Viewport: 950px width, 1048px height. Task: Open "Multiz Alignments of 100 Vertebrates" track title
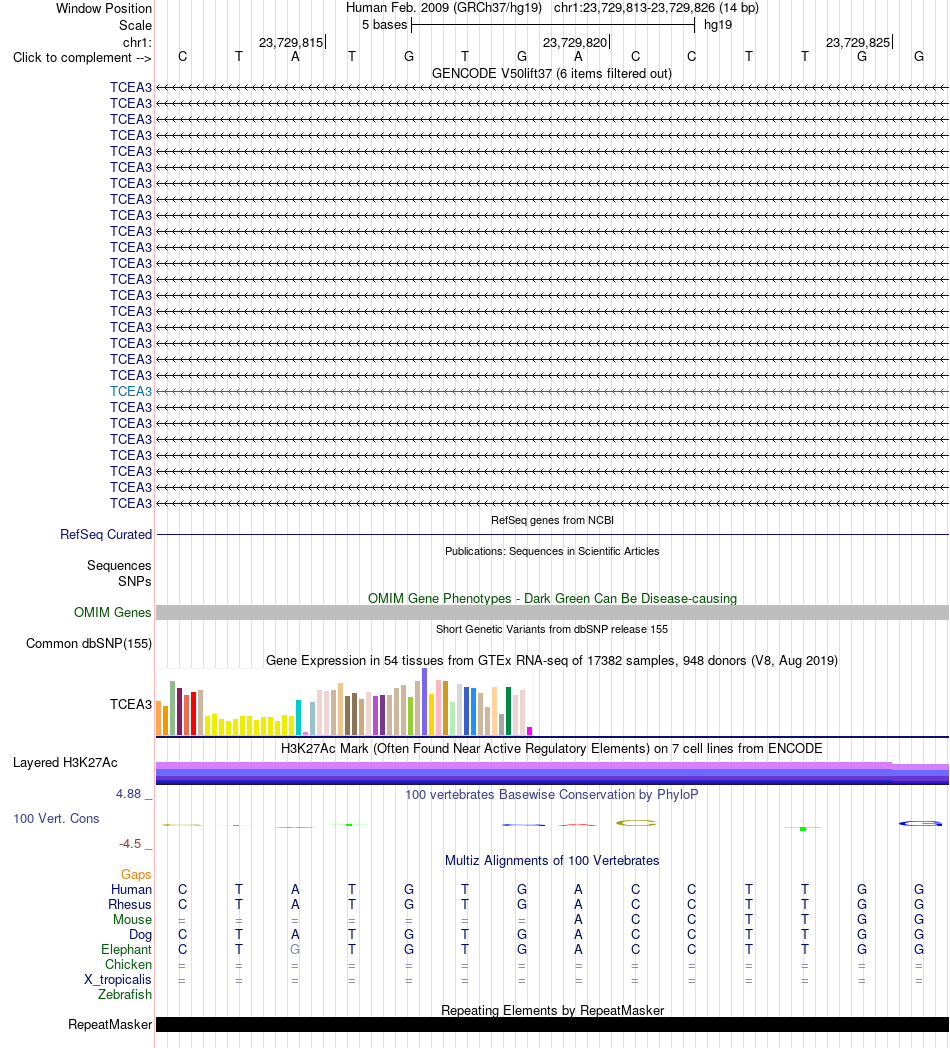point(552,861)
